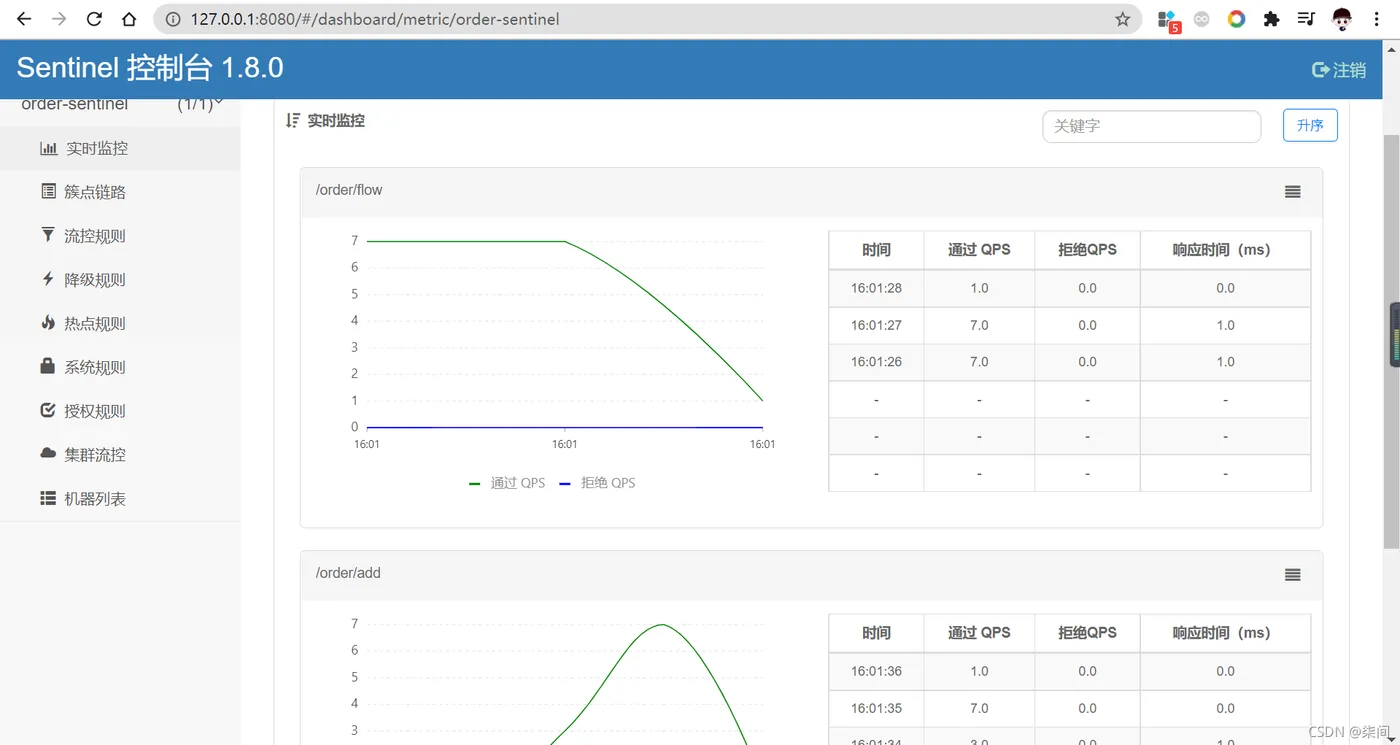Click the grid icon beside 机器列表

(x=48, y=498)
